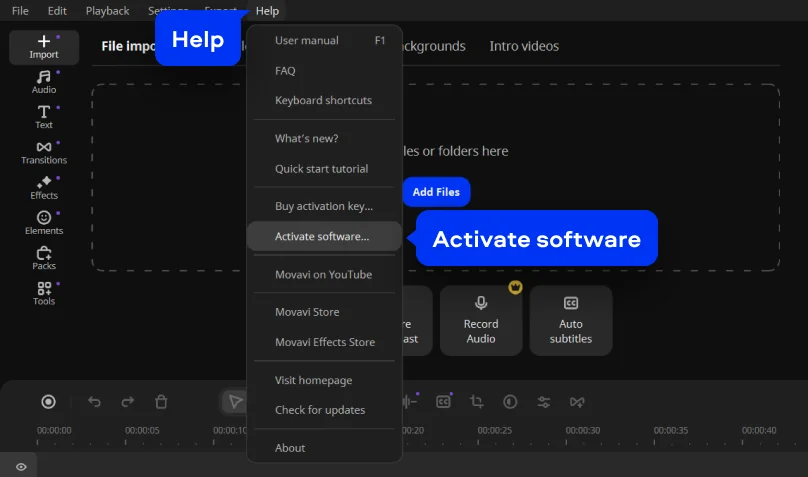Screen dimensions: 808x477
Task: Open the Import panel in sidebar
Action: click(44, 47)
